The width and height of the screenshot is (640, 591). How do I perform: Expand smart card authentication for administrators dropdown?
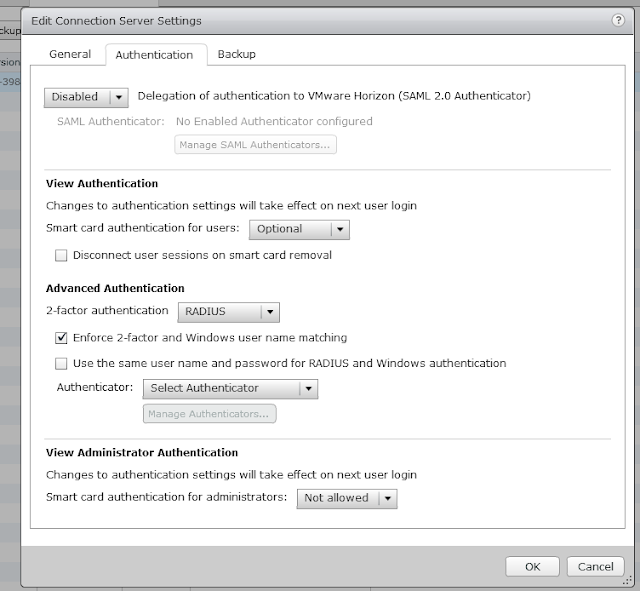coord(347,498)
